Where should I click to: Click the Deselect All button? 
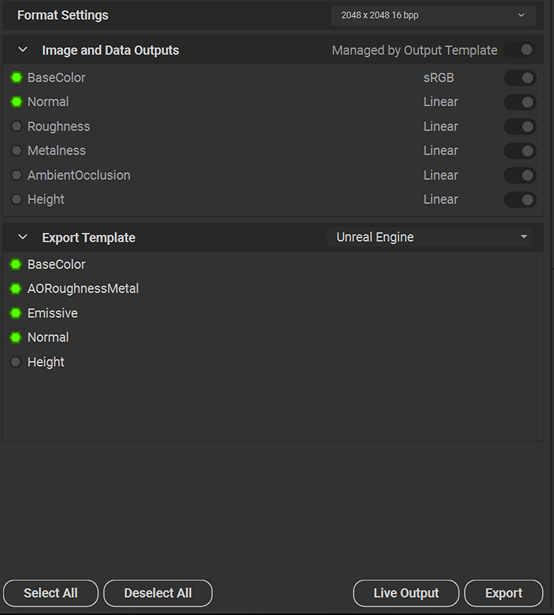(158, 593)
